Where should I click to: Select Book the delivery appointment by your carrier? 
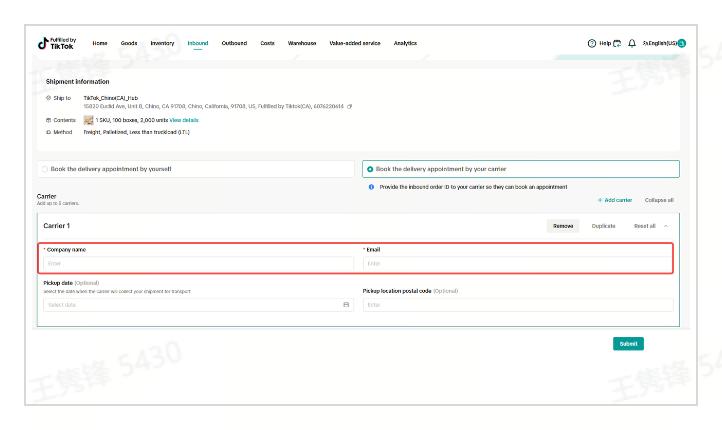pos(521,169)
